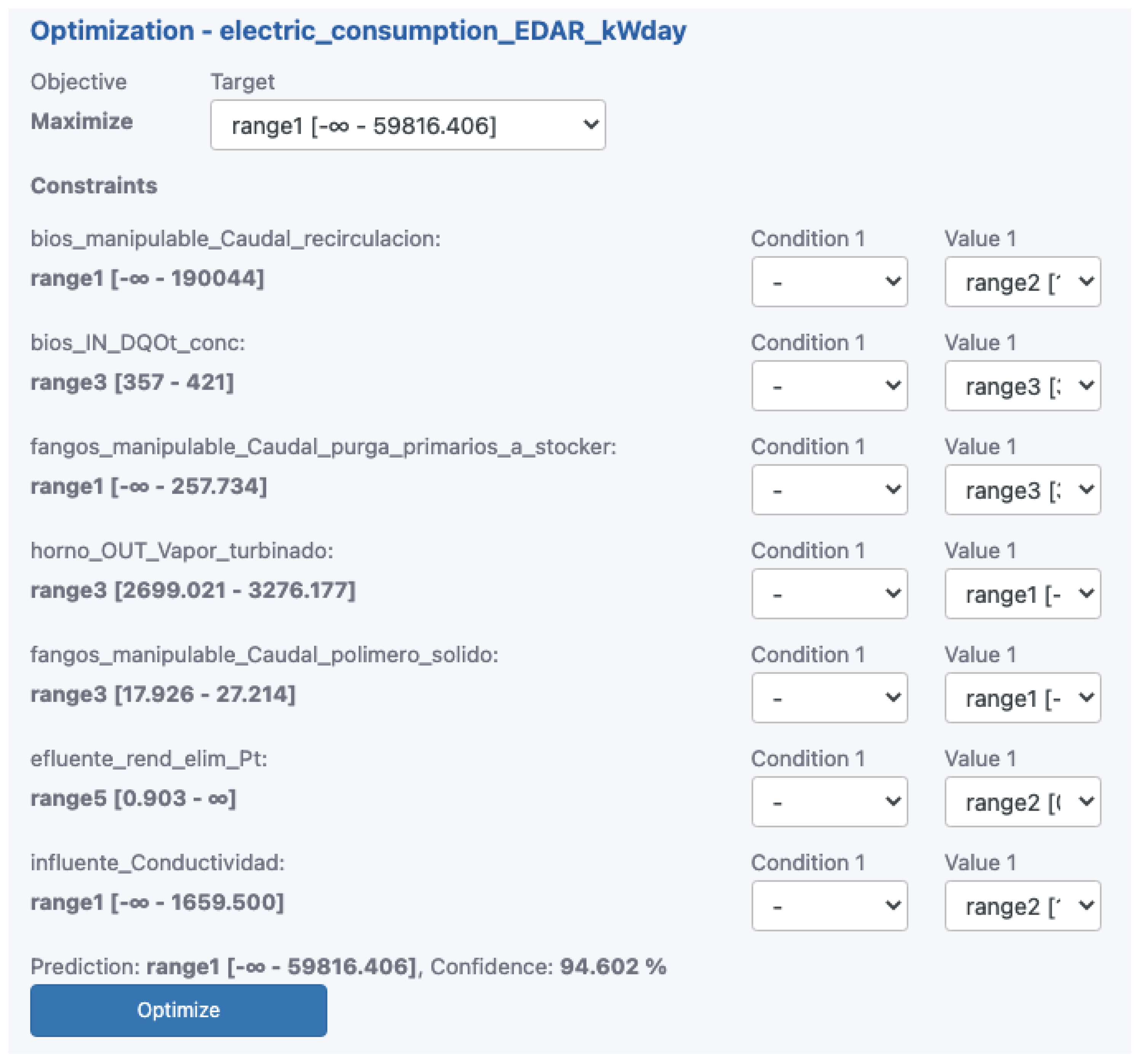Expand Condition 1 for efluente_rend_elim_Pt
Image resolution: width=1140 pixels, height=1064 pixels.
click(828, 801)
